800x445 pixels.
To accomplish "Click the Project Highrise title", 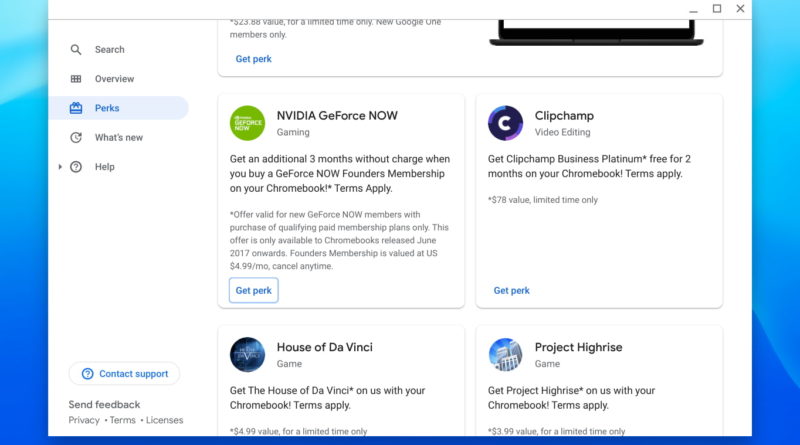I will 578,347.
